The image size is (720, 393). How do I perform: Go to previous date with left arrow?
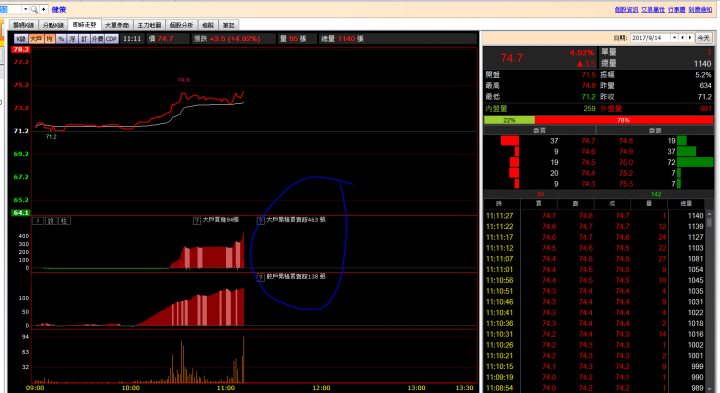tap(682, 38)
